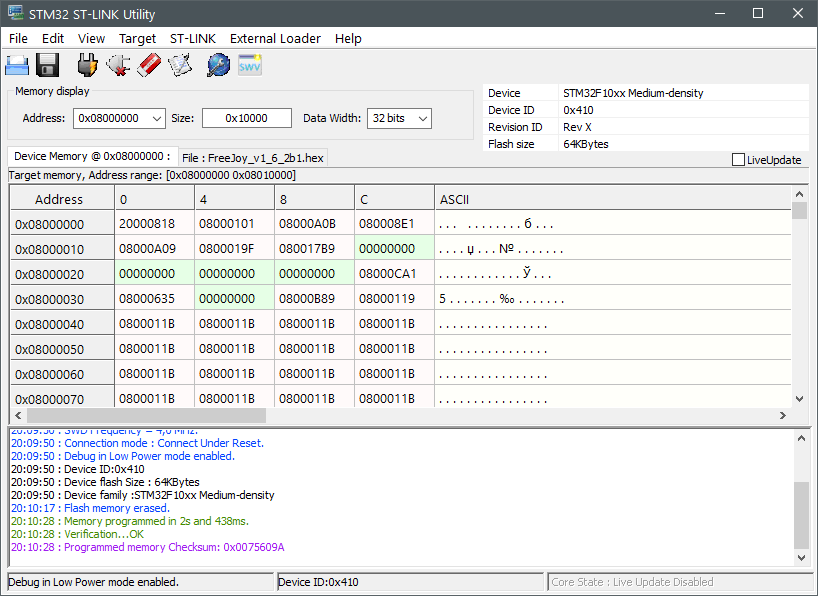Switch to the FreeJoy_v1_6_2b1.hex file tab
The image size is (818, 596).
253,158
